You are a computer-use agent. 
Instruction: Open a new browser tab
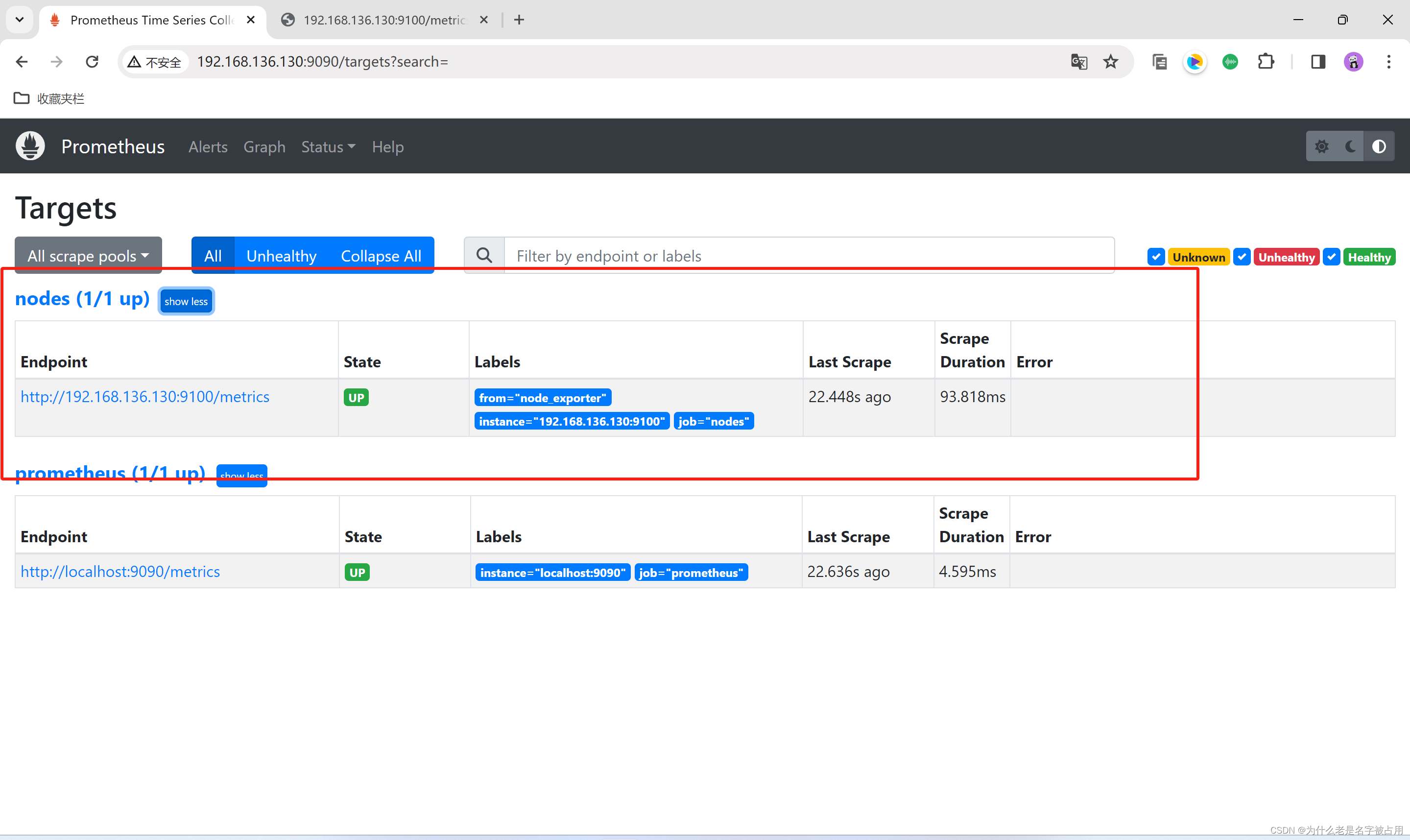click(519, 20)
